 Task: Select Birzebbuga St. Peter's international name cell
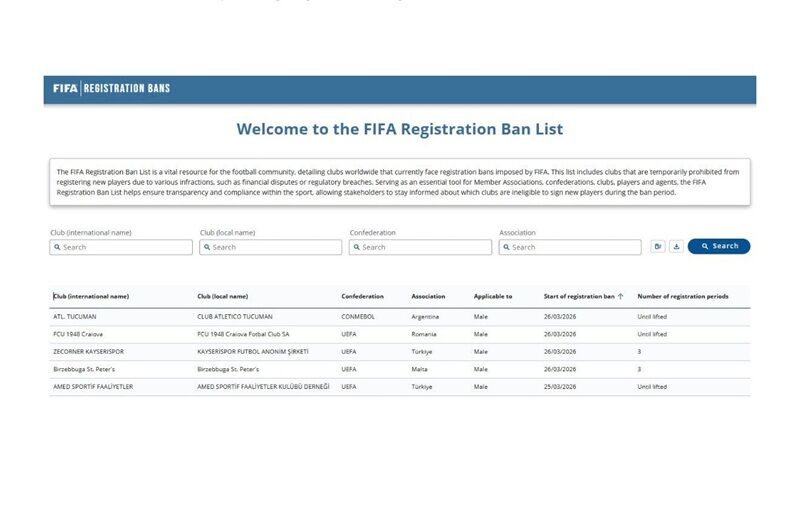point(84,369)
